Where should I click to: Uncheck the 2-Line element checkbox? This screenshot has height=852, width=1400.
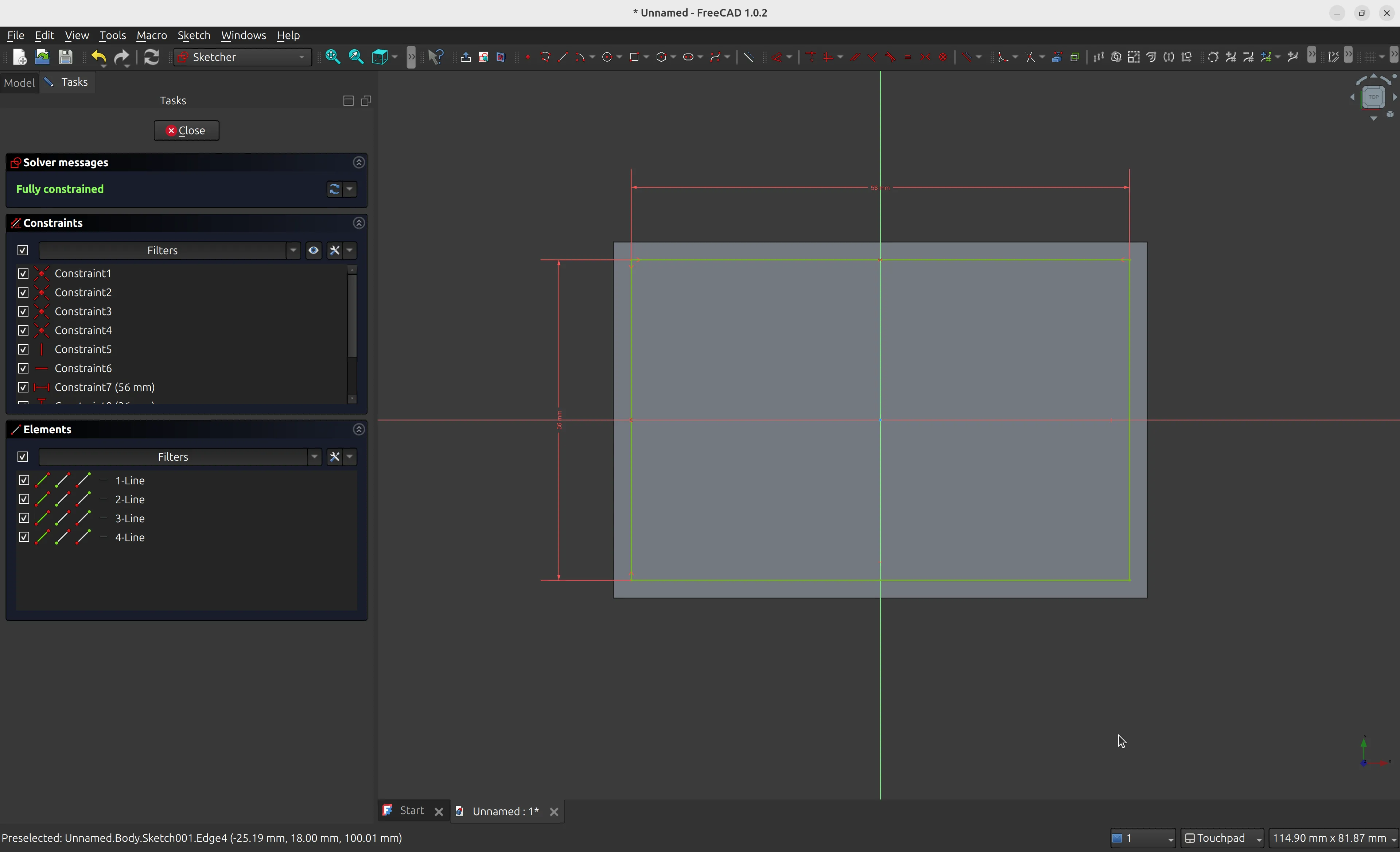(23, 499)
